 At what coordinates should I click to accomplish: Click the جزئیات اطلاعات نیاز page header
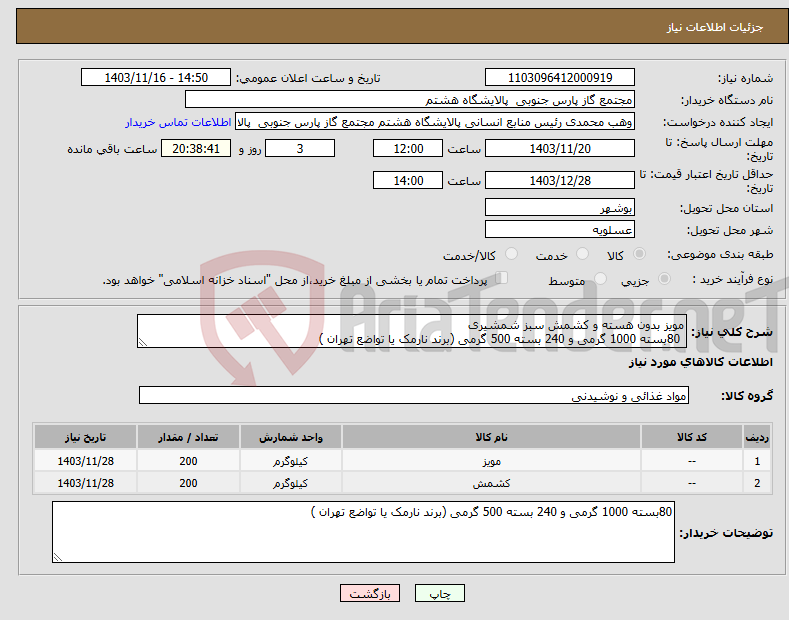[715, 27]
